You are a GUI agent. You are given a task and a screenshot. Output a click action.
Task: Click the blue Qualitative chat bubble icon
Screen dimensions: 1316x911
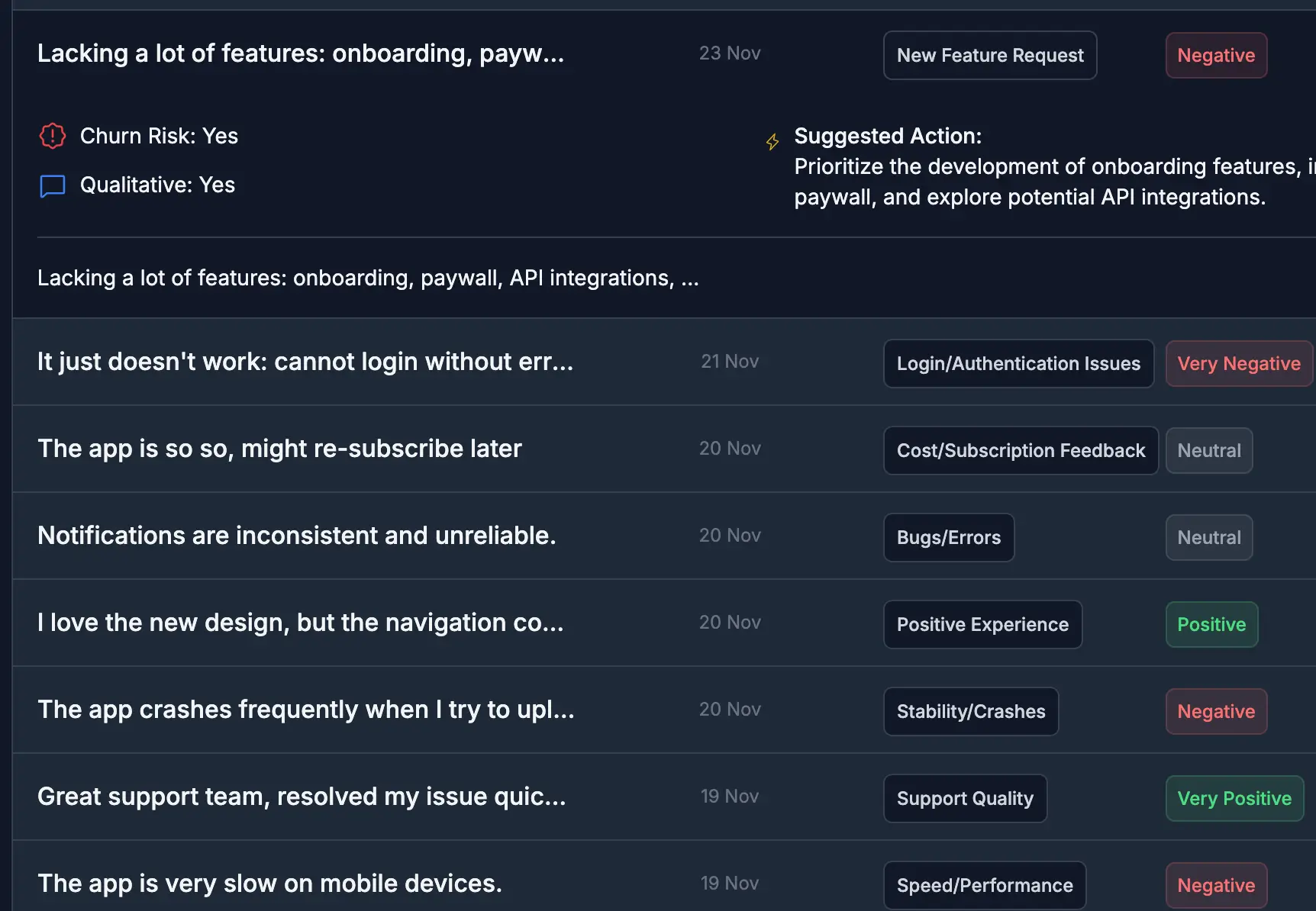coord(52,185)
